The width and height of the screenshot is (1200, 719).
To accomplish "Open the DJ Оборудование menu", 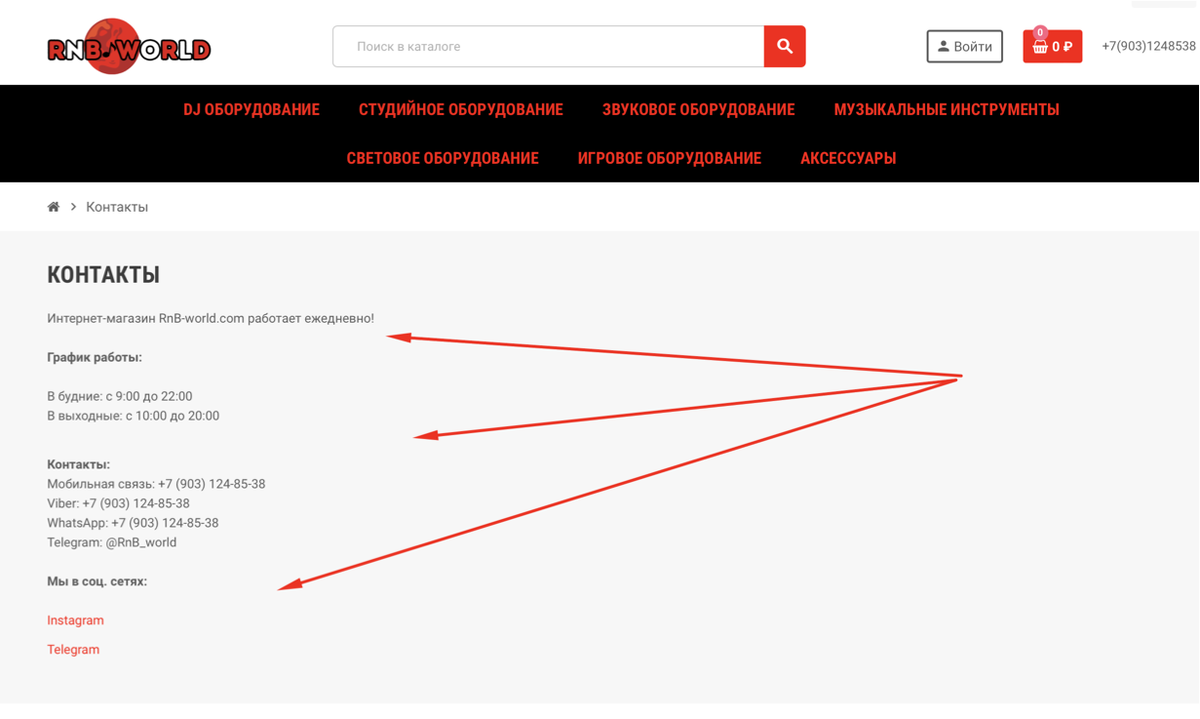I will (x=251, y=110).
